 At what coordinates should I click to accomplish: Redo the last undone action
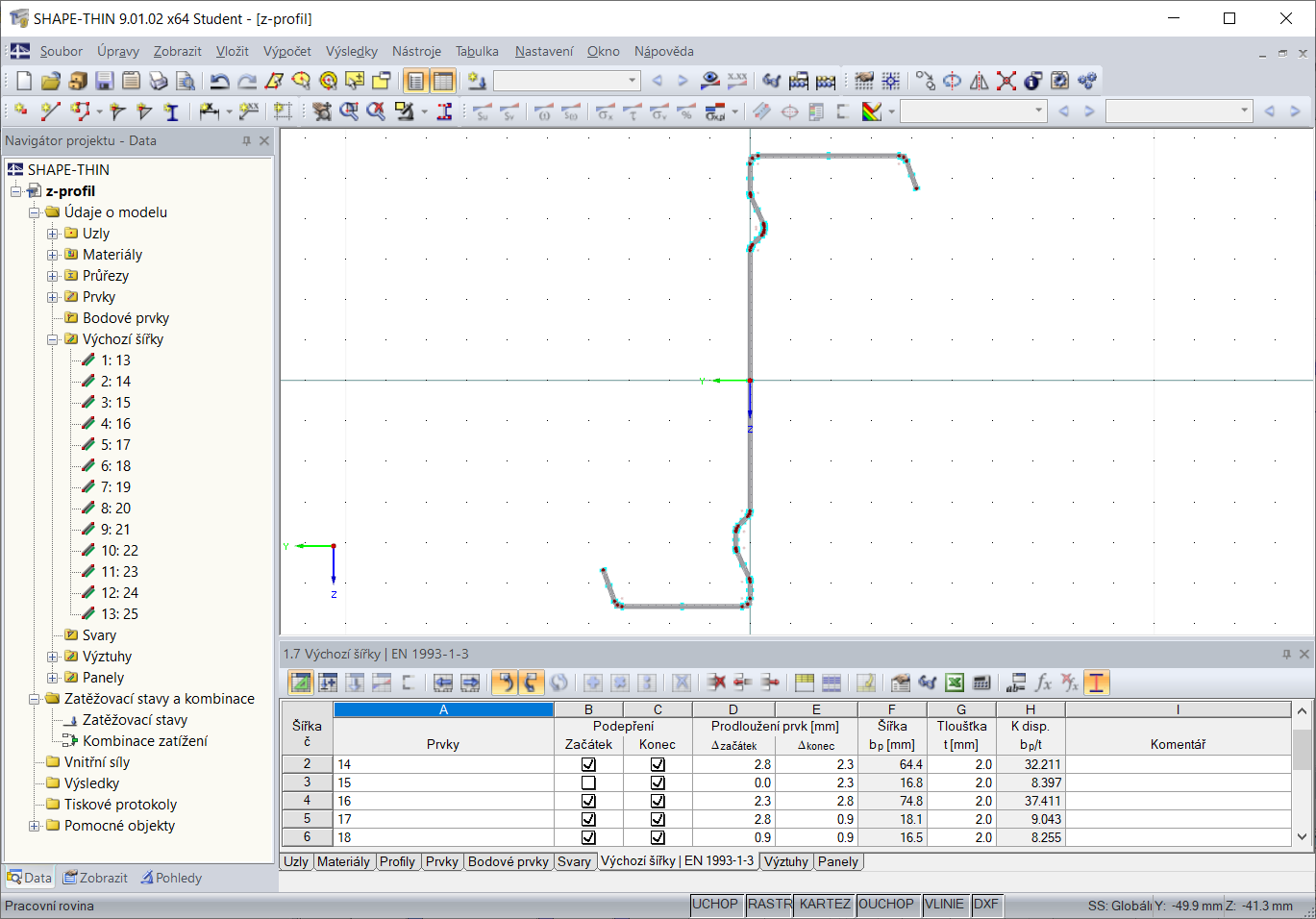(x=247, y=81)
